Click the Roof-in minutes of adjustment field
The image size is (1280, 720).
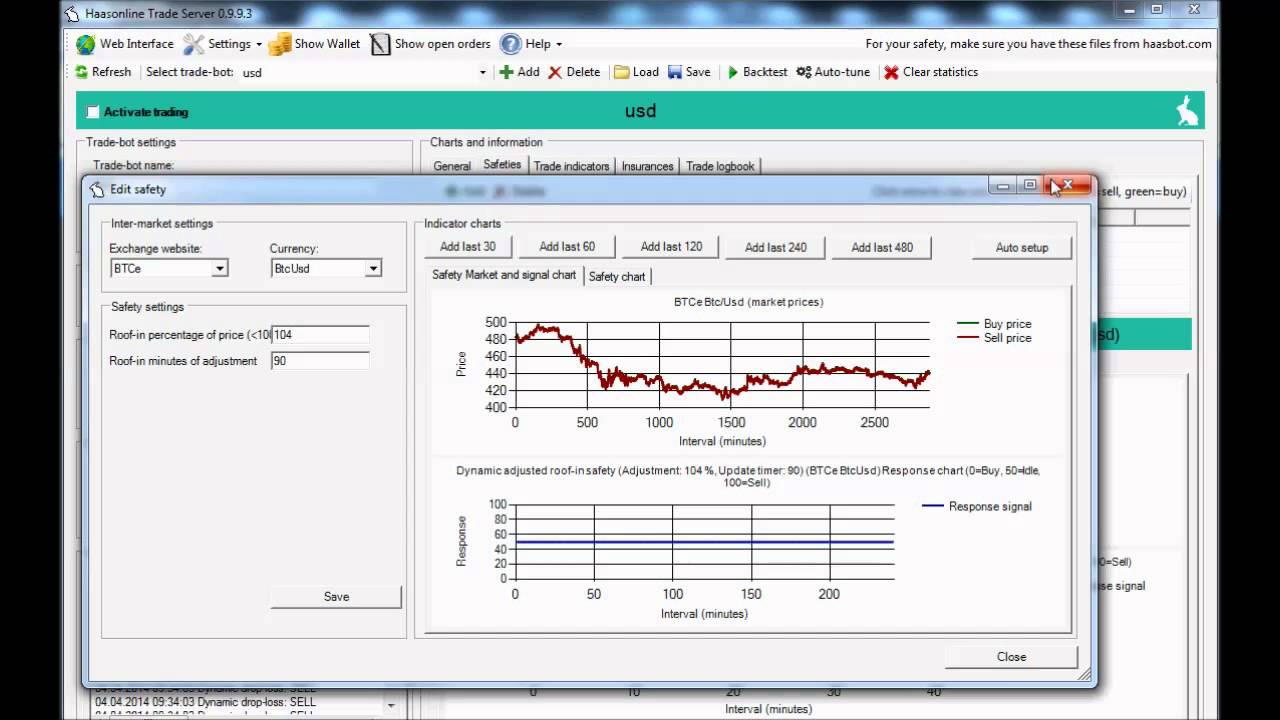coord(320,361)
